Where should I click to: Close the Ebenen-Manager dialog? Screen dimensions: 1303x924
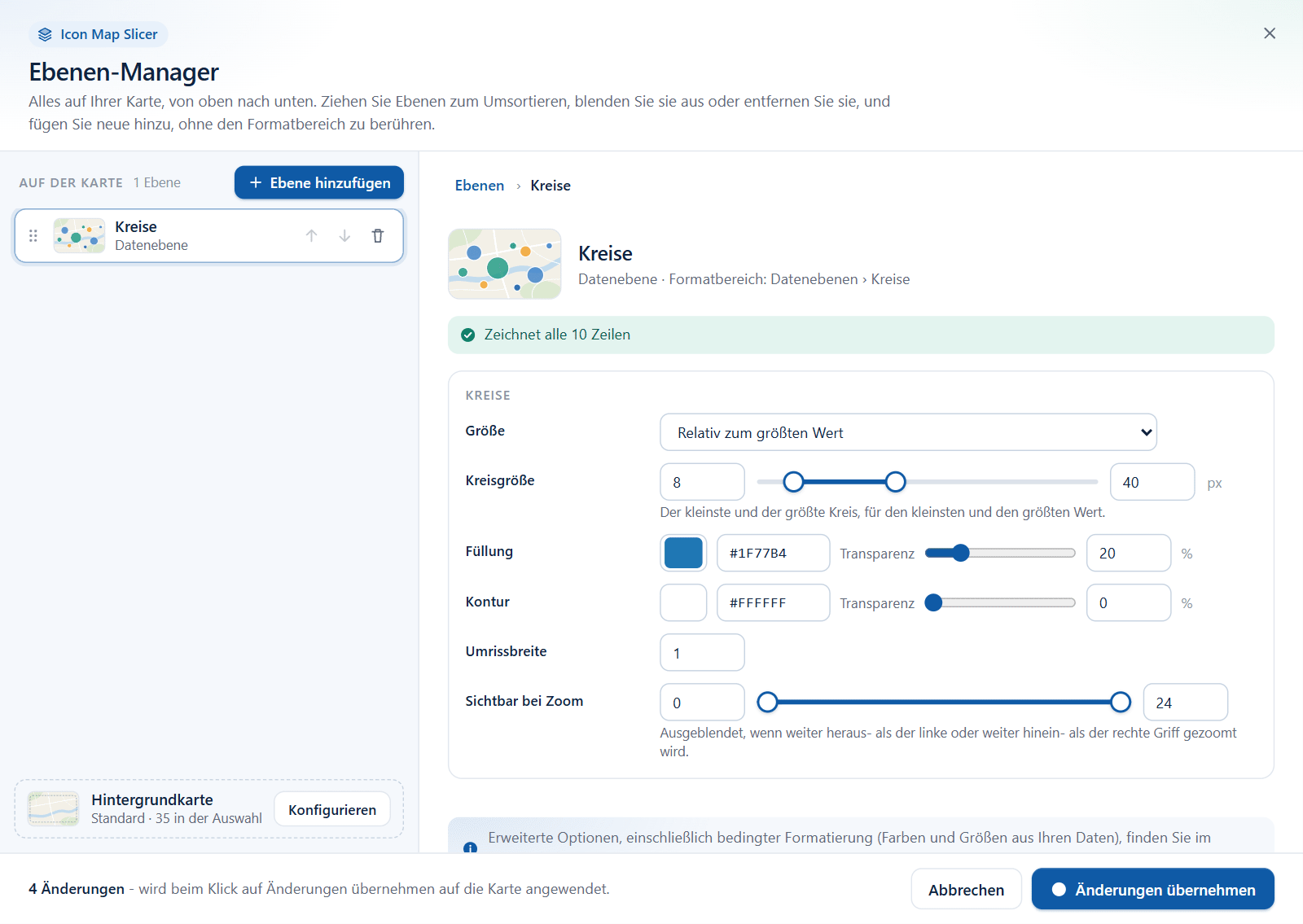(x=1270, y=33)
